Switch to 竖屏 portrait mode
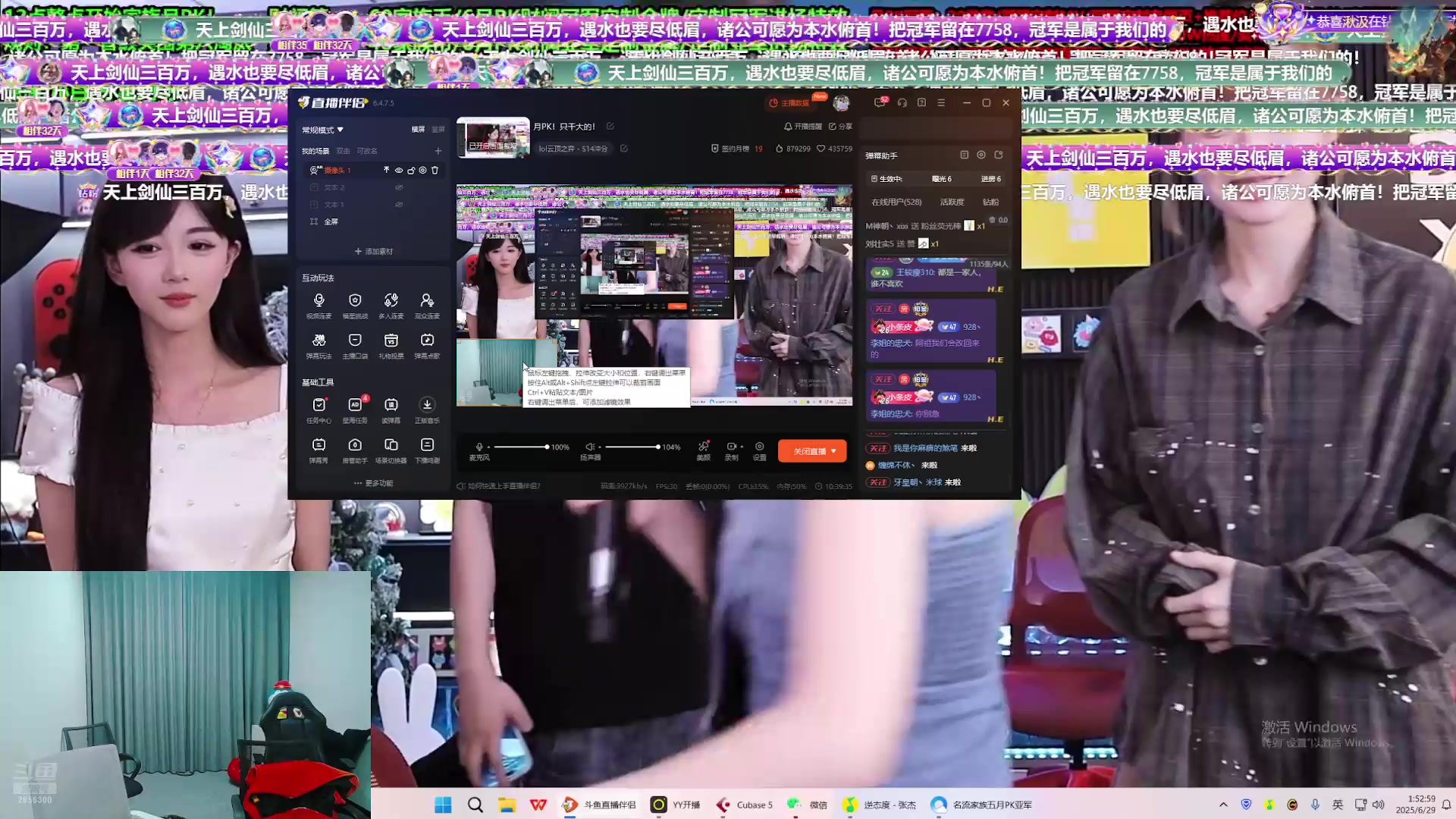The width and height of the screenshot is (1456, 819). [438, 130]
